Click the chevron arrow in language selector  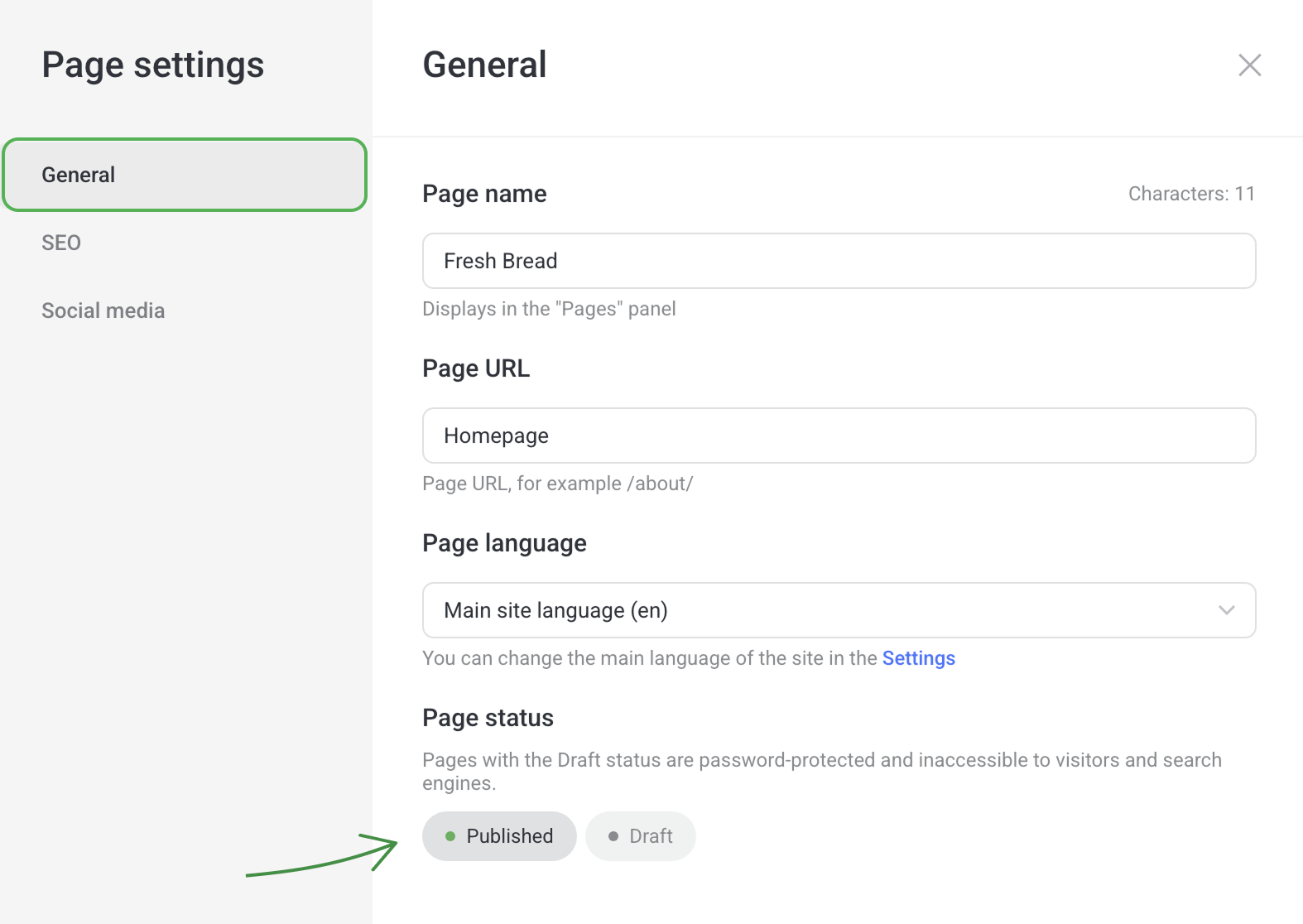point(1226,610)
